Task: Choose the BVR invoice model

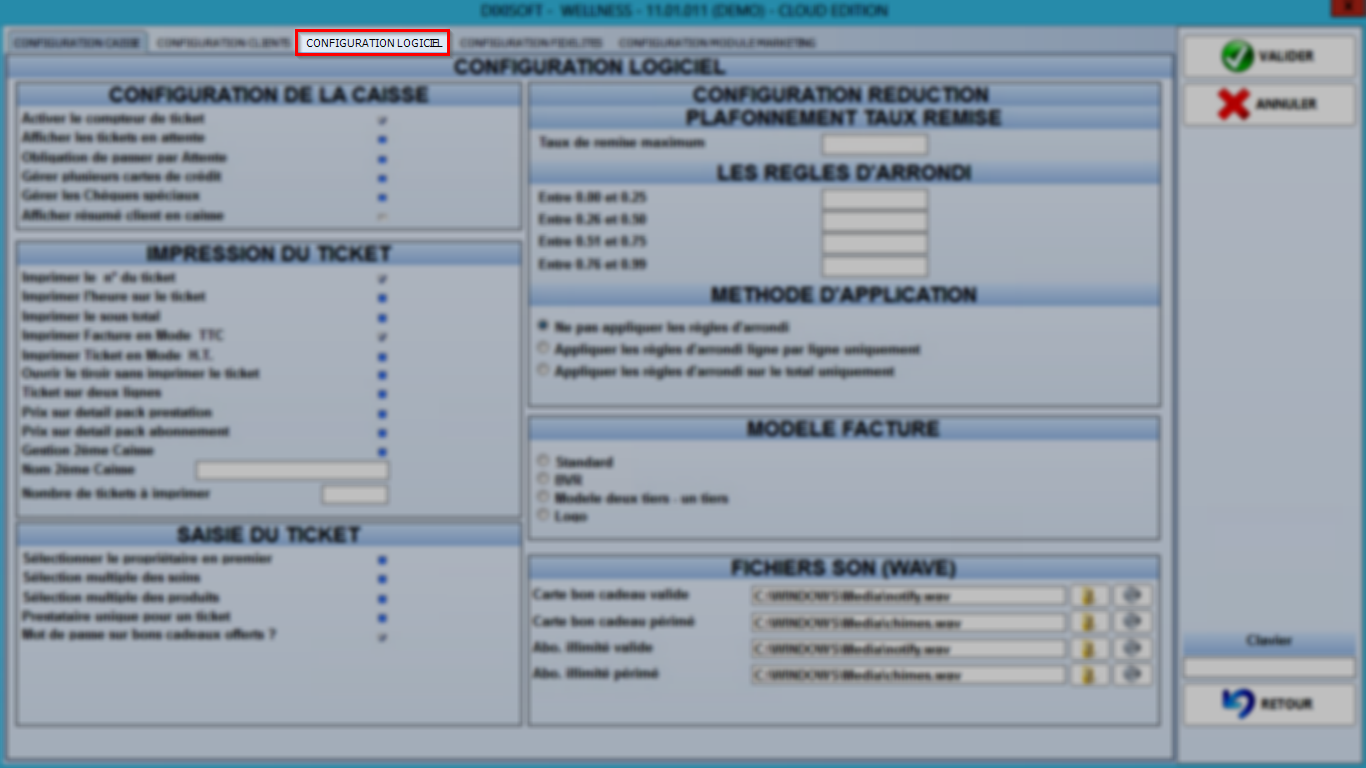Action: [544, 479]
